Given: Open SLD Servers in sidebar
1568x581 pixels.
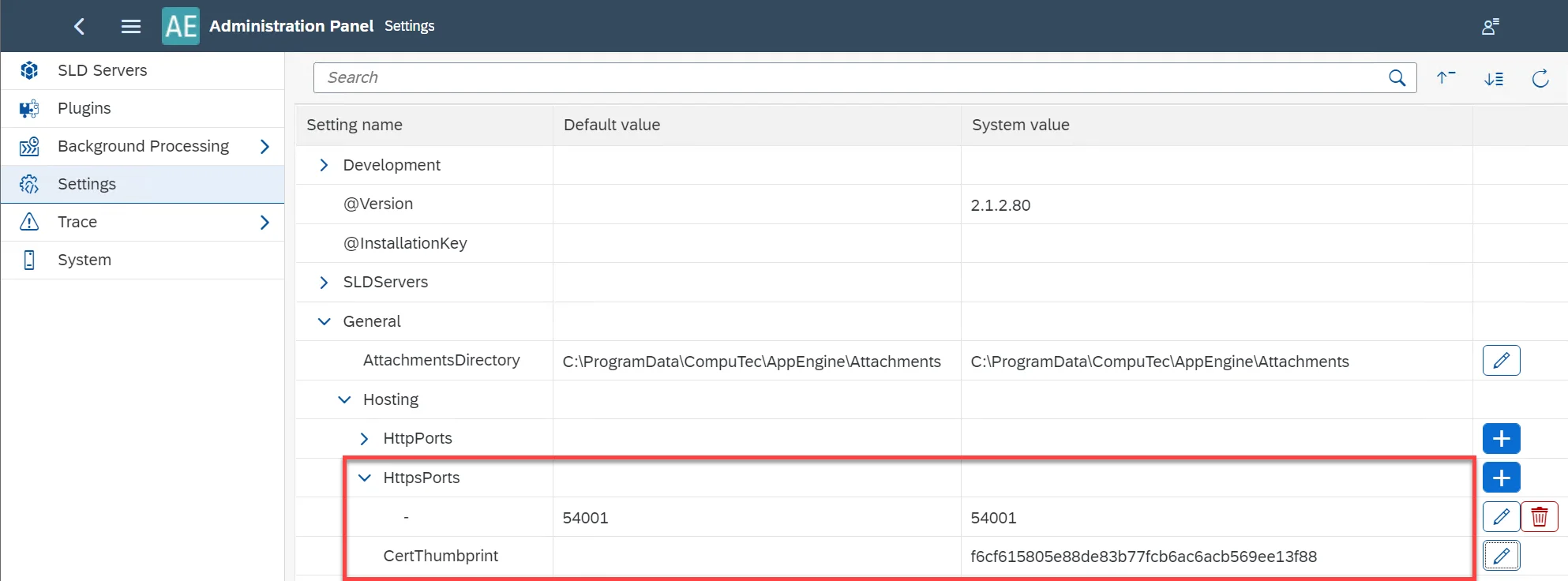Looking at the screenshot, I should 103,70.
